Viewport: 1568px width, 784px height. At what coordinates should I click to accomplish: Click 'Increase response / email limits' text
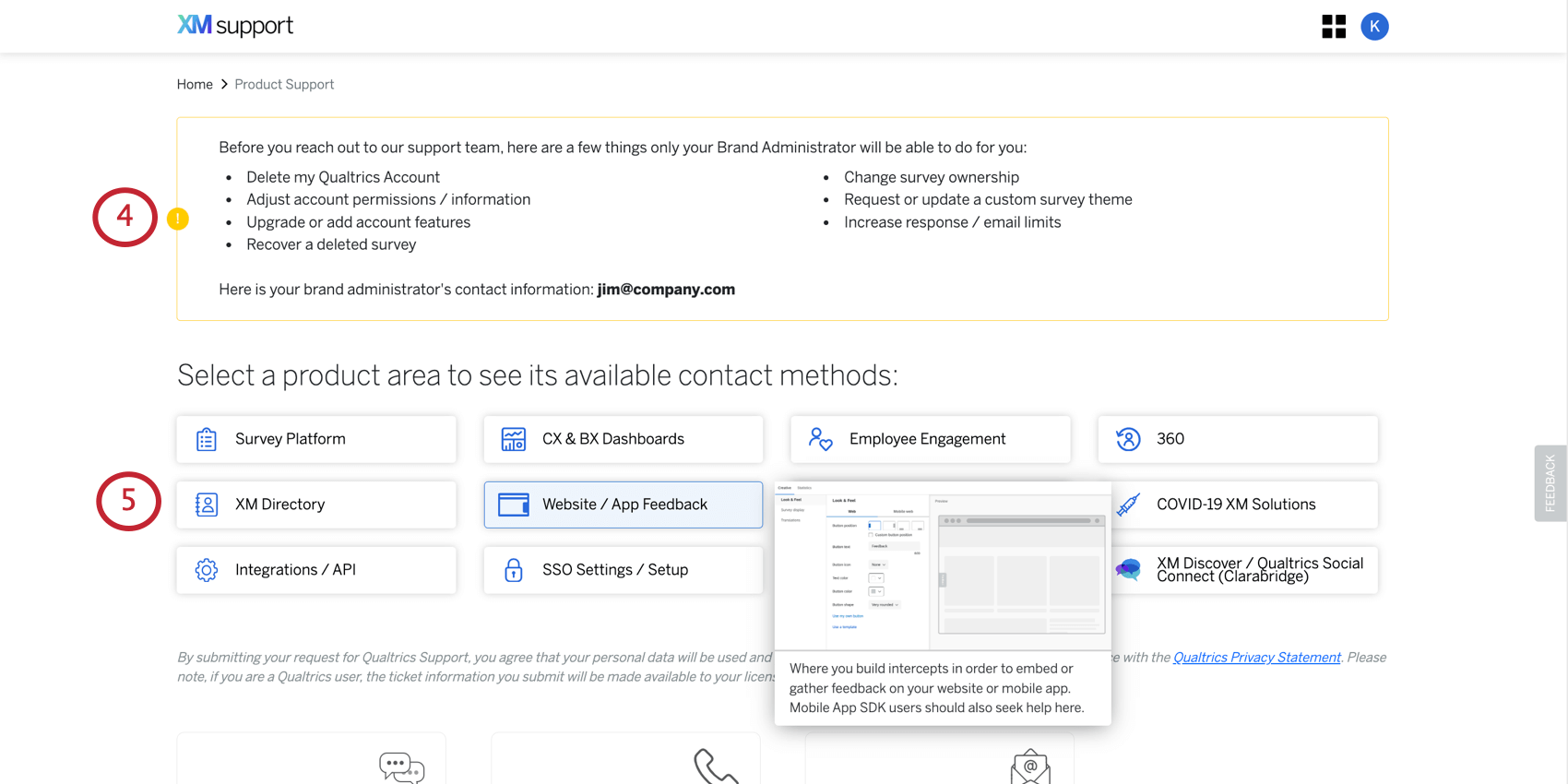tap(953, 222)
